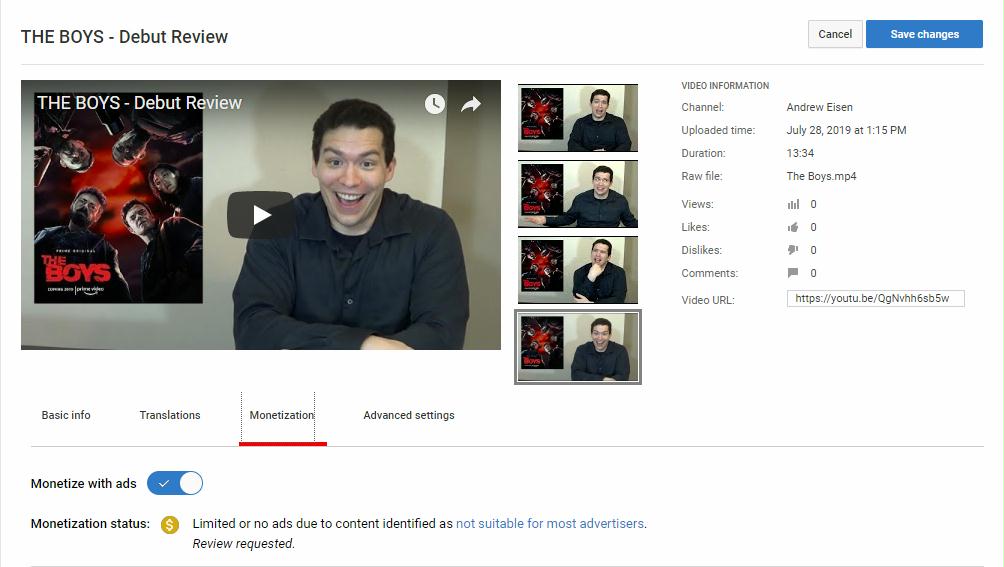Click the video title overlay in the player

tap(139, 103)
